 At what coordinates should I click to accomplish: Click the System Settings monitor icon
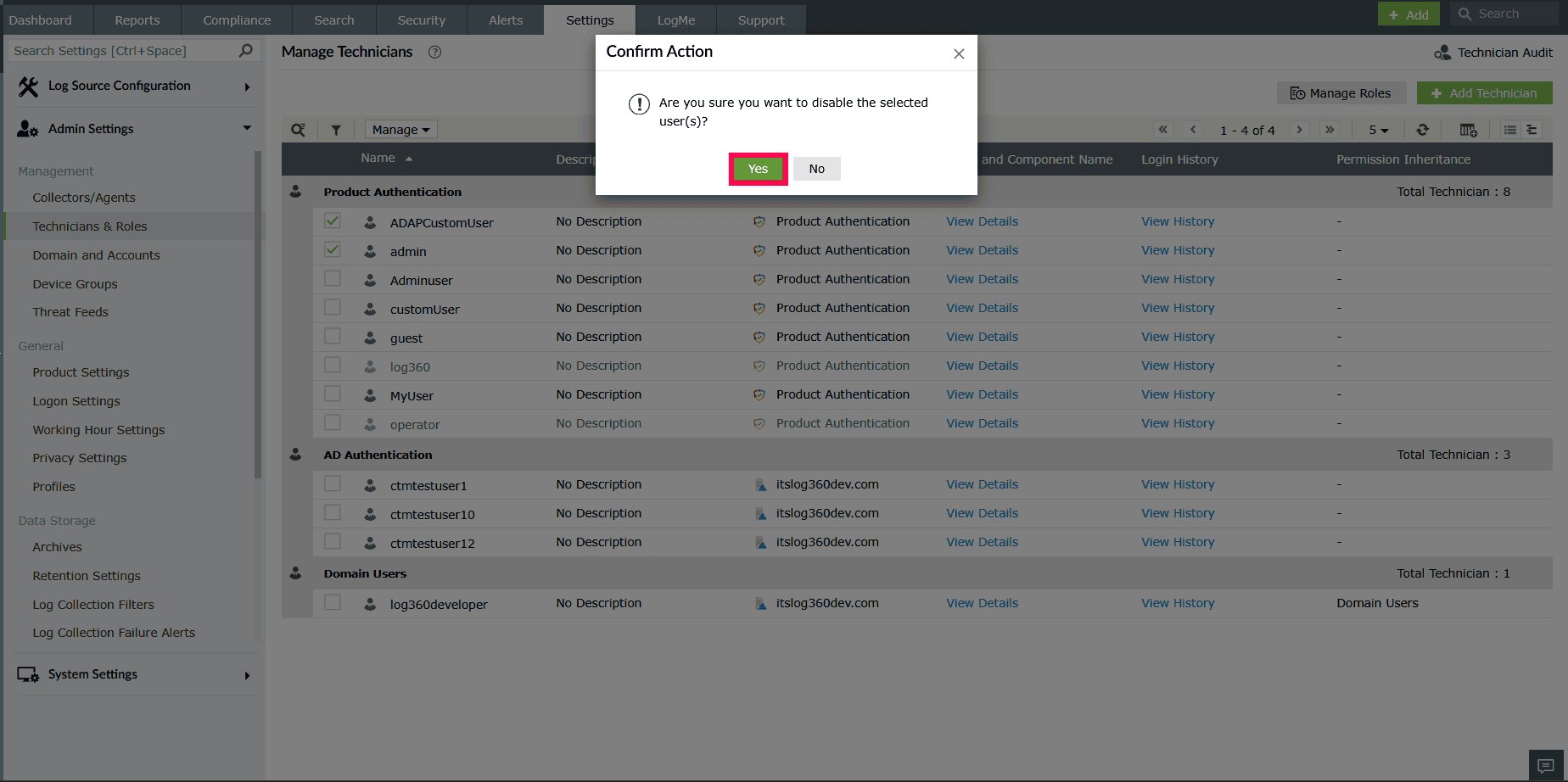[28, 674]
